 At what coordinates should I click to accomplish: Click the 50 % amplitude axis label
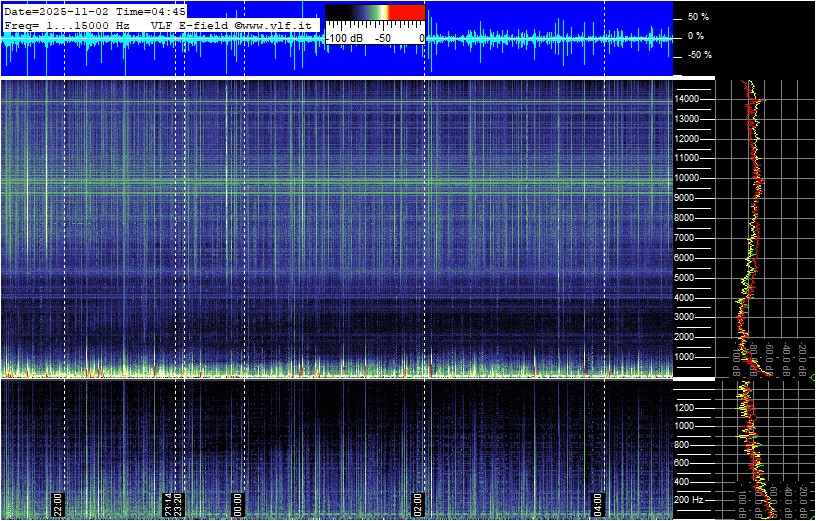tap(698, 17)
